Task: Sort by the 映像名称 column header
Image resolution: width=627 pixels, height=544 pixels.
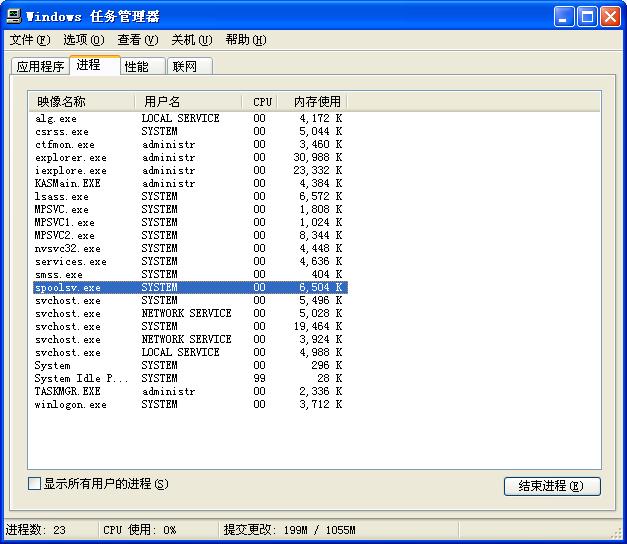Action: coord(82,102)
